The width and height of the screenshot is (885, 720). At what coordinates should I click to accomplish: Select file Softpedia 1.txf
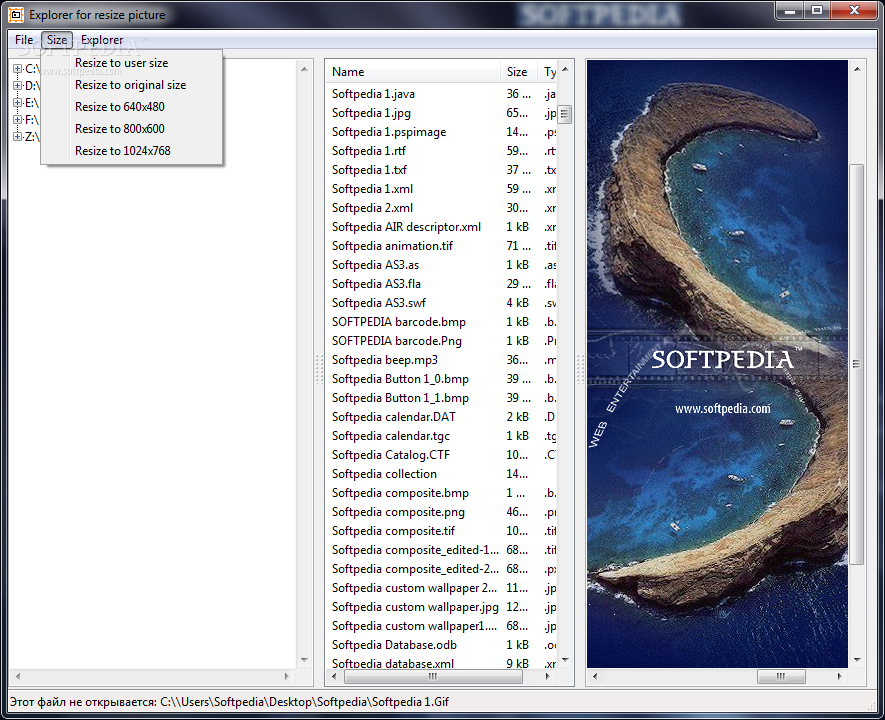[x=369, y=170]
